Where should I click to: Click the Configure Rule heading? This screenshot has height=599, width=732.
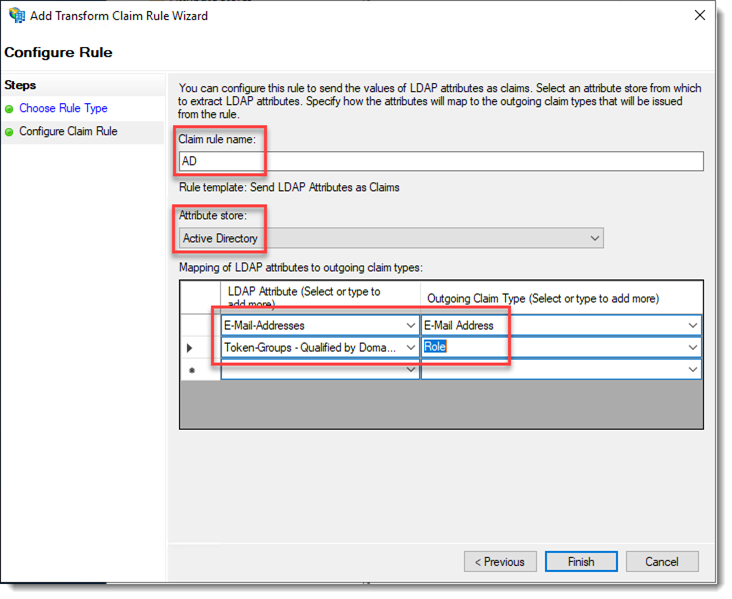click(x=58, y=52)
